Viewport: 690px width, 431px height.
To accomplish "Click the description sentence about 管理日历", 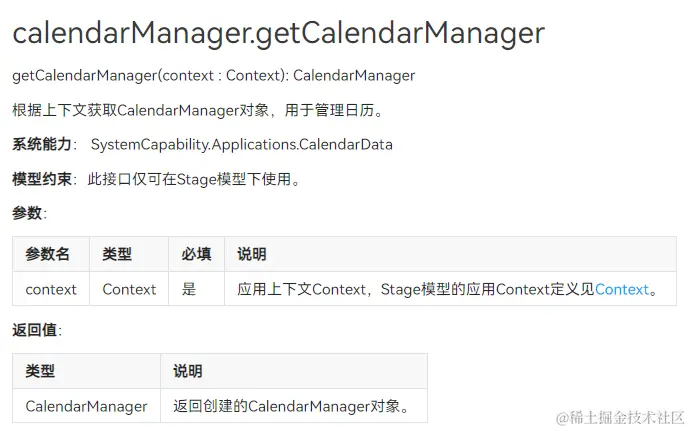I will [197, 110].
